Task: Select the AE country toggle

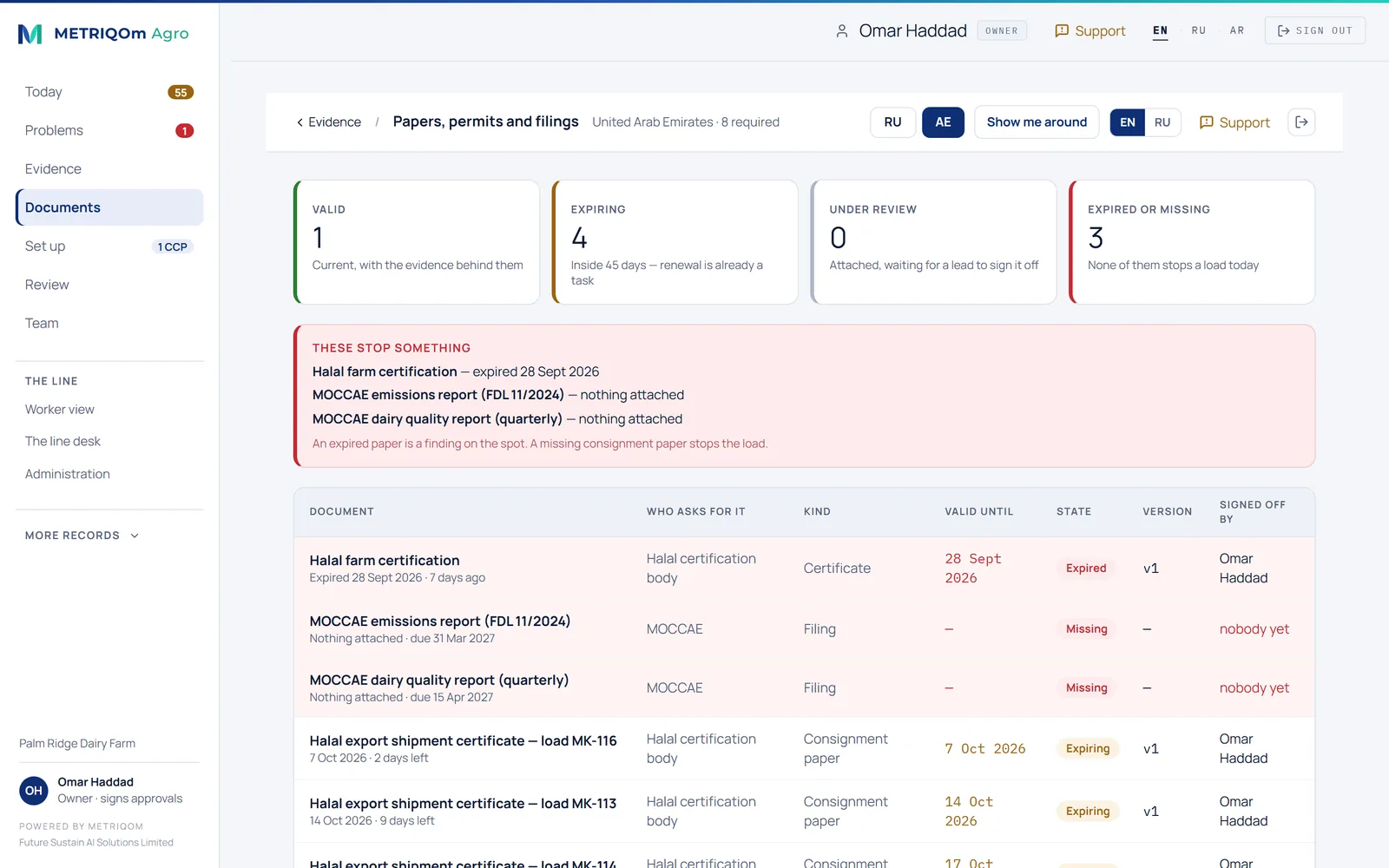Action: pyautogui.click(x=943, y=122)
